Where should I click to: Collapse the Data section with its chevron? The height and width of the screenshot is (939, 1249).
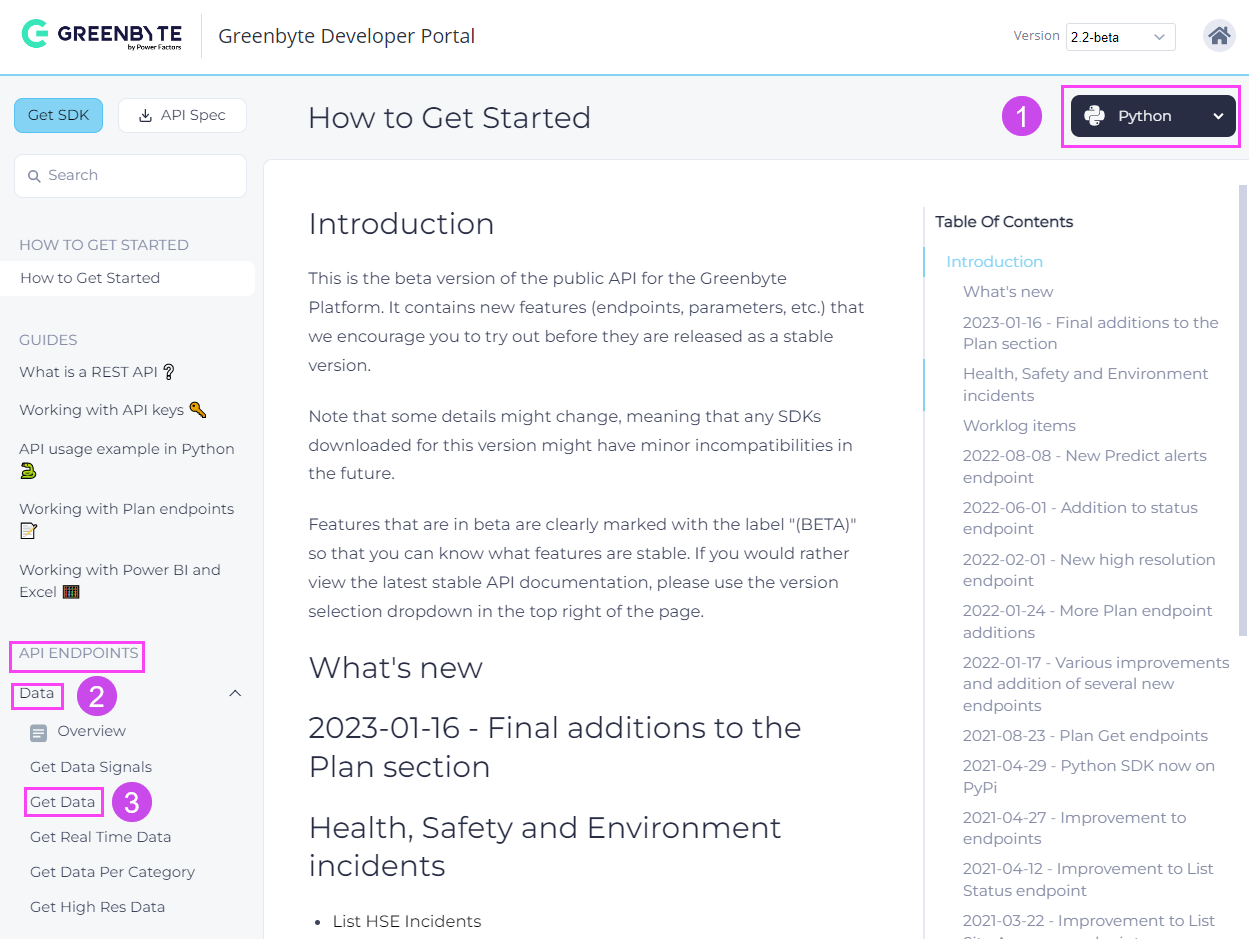click(235, 692)
